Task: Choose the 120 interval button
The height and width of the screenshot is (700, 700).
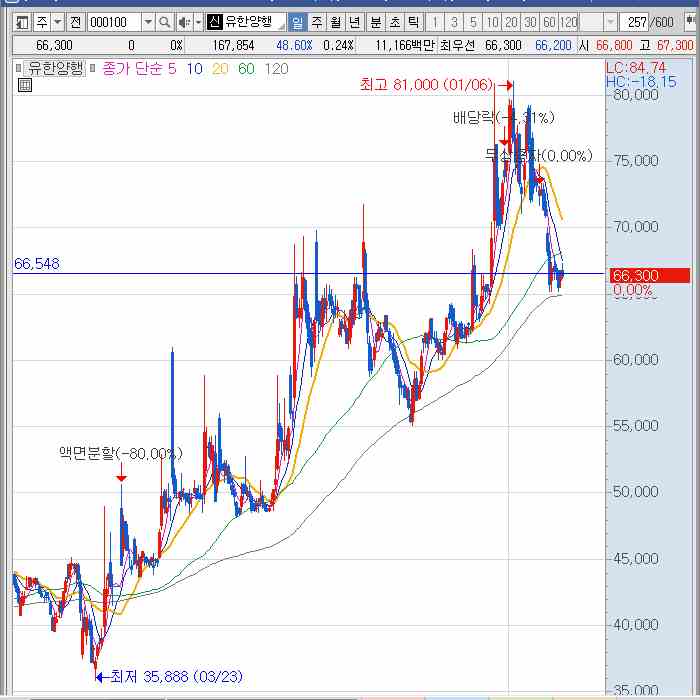Action: (568, 22)
